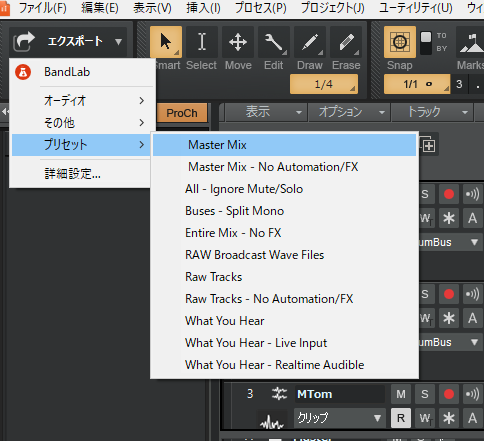This screenshot has width=484, height=441.
Task: Click the MTom track waveform icon
Action: (272, 422)
